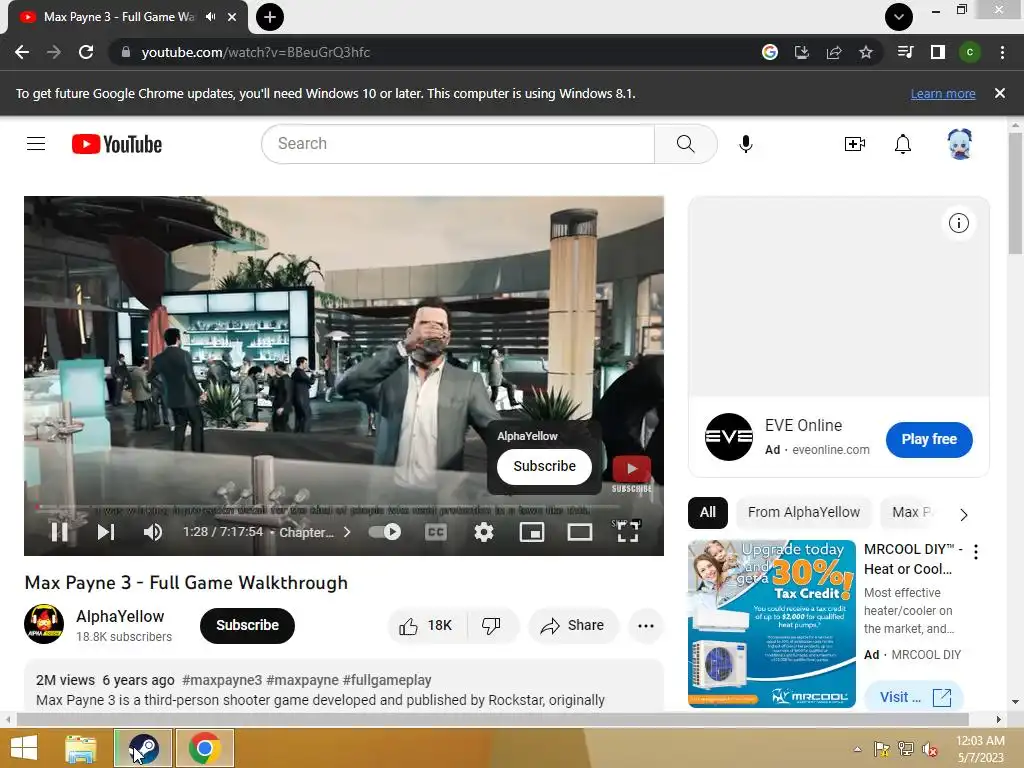This screenshot has width=1024, height=768.
Task: Mute the video player volume
Action: coord(153,532)
